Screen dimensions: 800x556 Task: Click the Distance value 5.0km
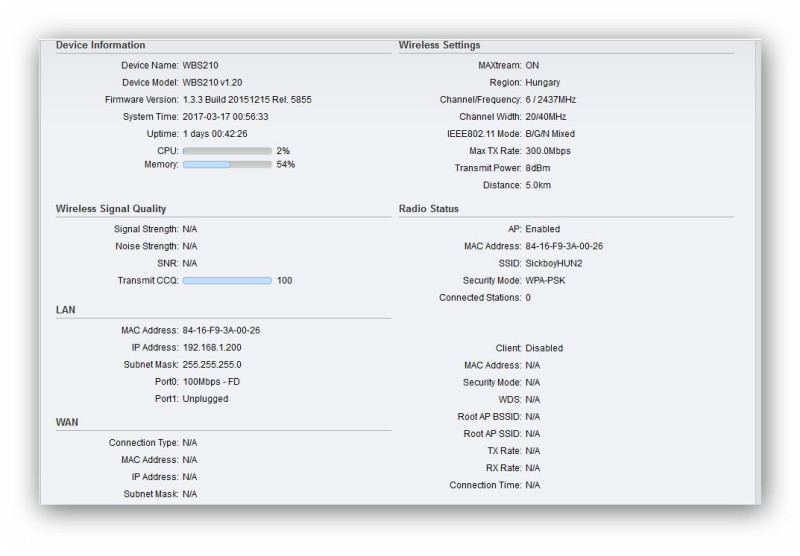[538, 185]
